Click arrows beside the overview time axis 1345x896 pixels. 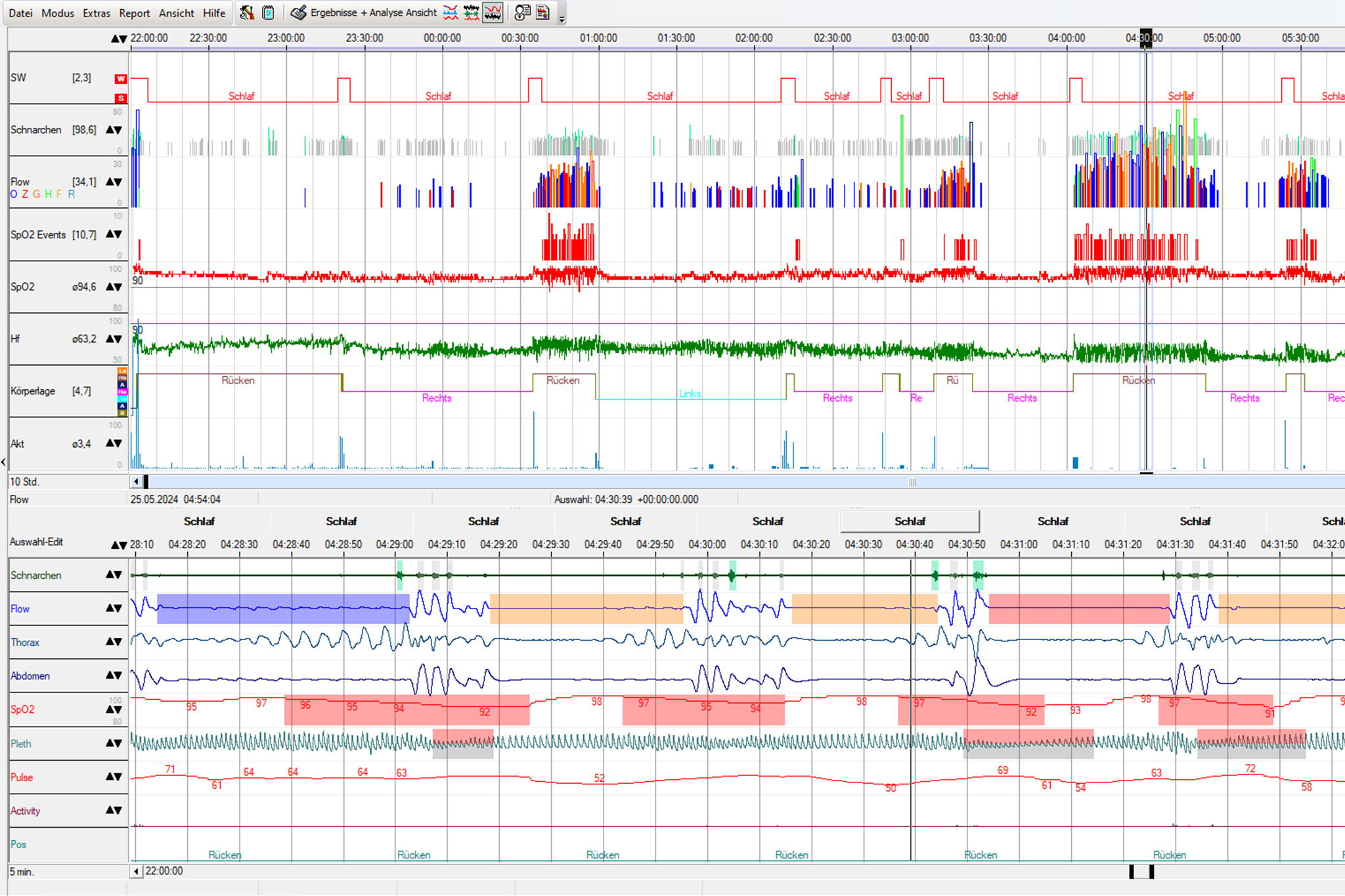click(119, 39)
